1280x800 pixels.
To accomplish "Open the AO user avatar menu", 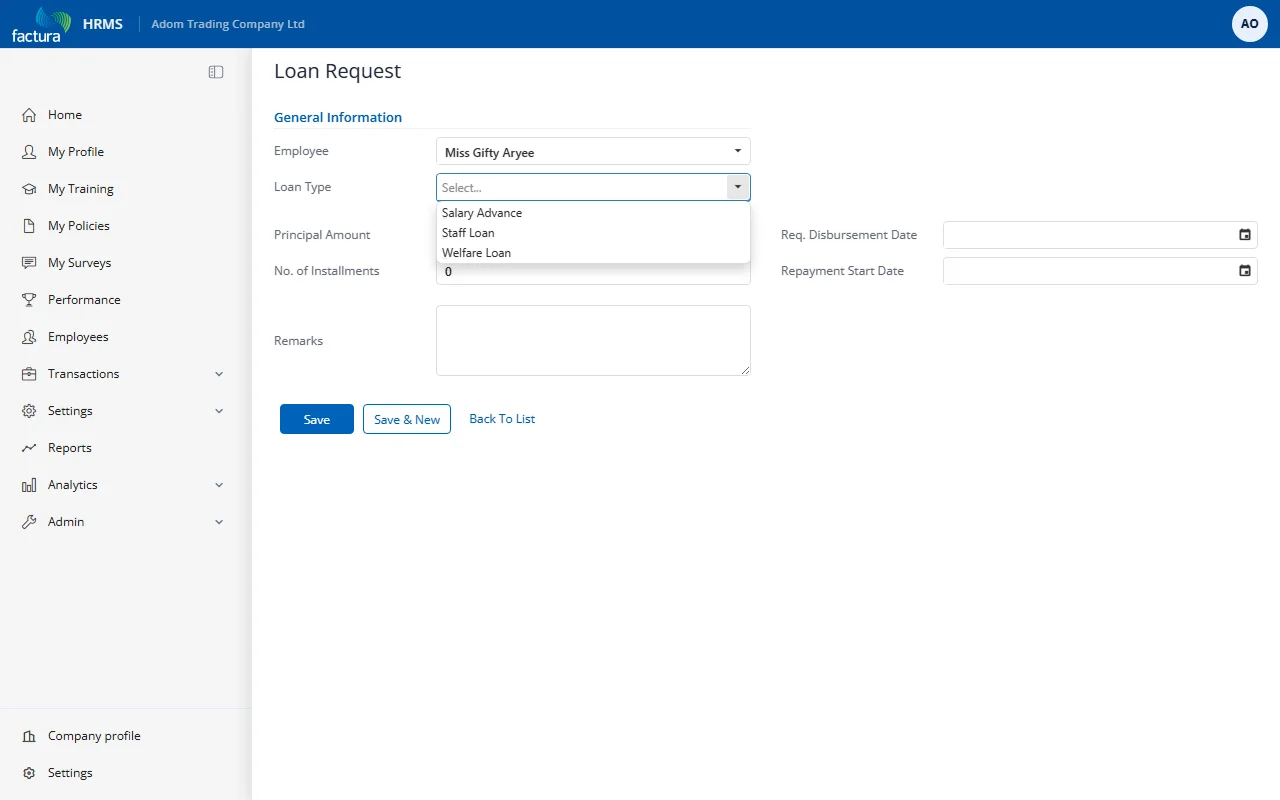I will 1250,24.
